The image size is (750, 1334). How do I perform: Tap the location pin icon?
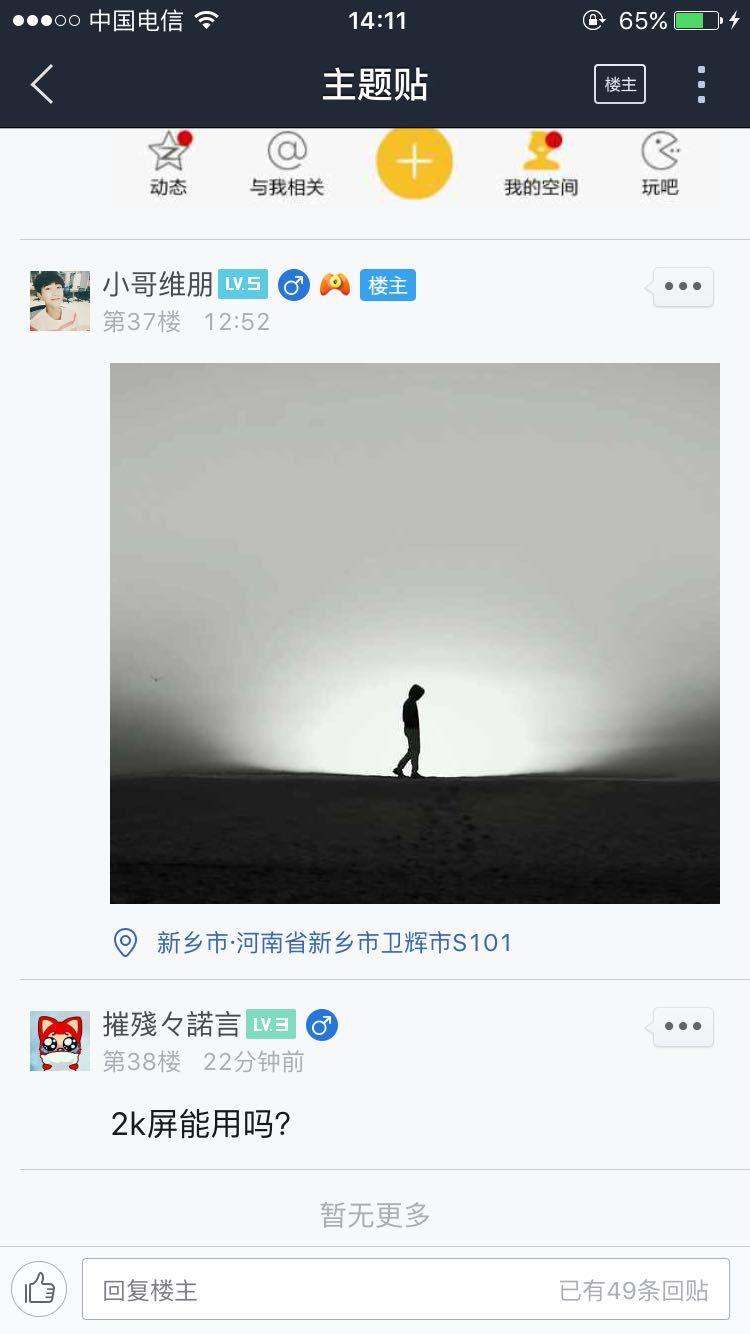coord(125,942)
